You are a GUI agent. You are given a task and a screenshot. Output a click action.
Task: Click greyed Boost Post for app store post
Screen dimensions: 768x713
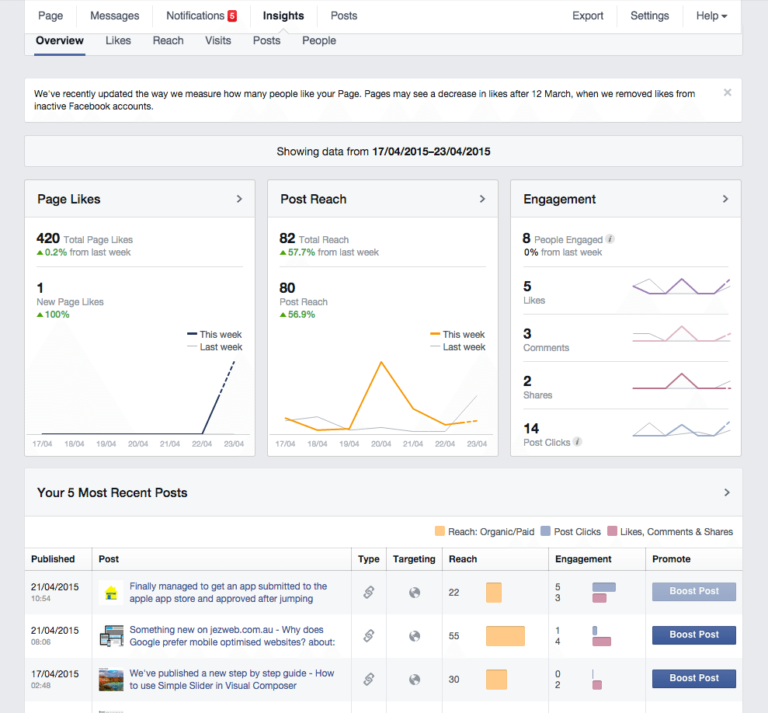pos(694,592)
